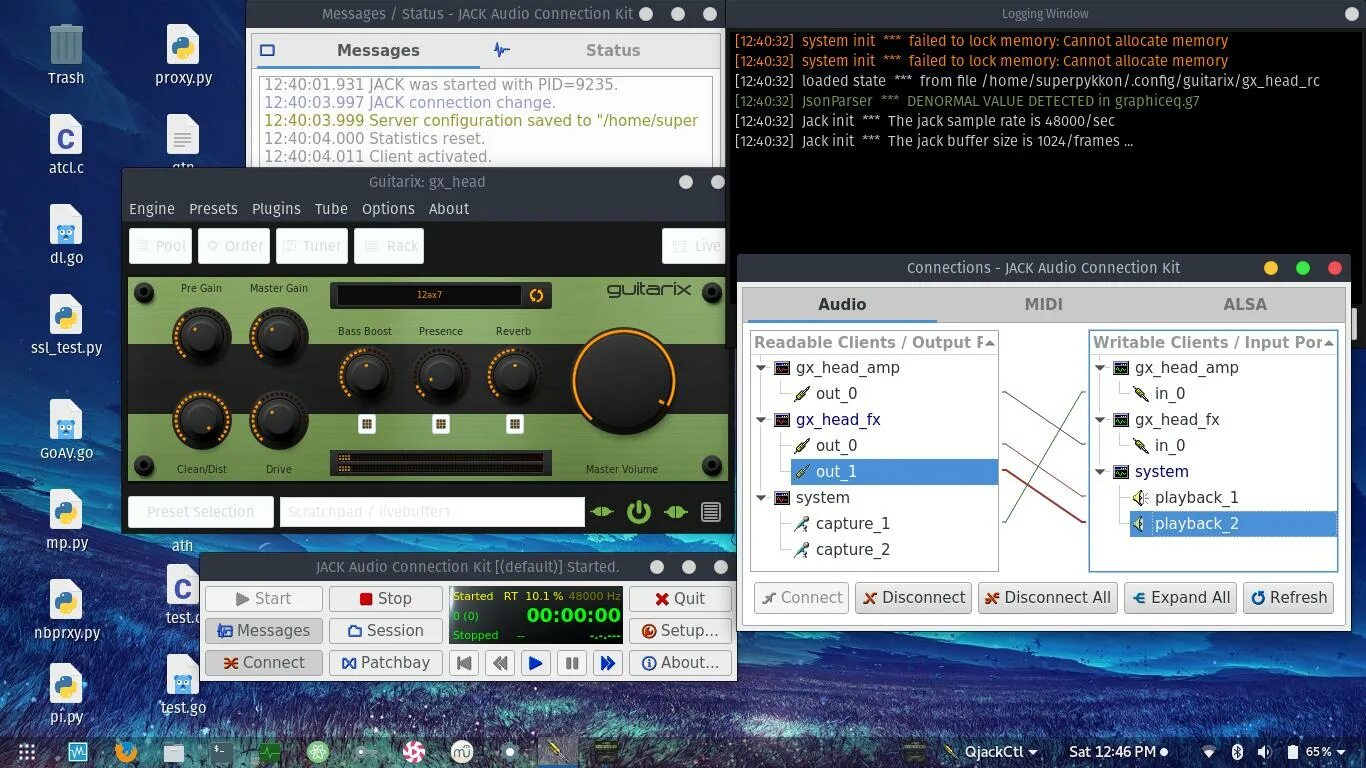Collapse gx_head_amp in Readable Clients
Viewport: 1366px width, 768px height.
762,368
